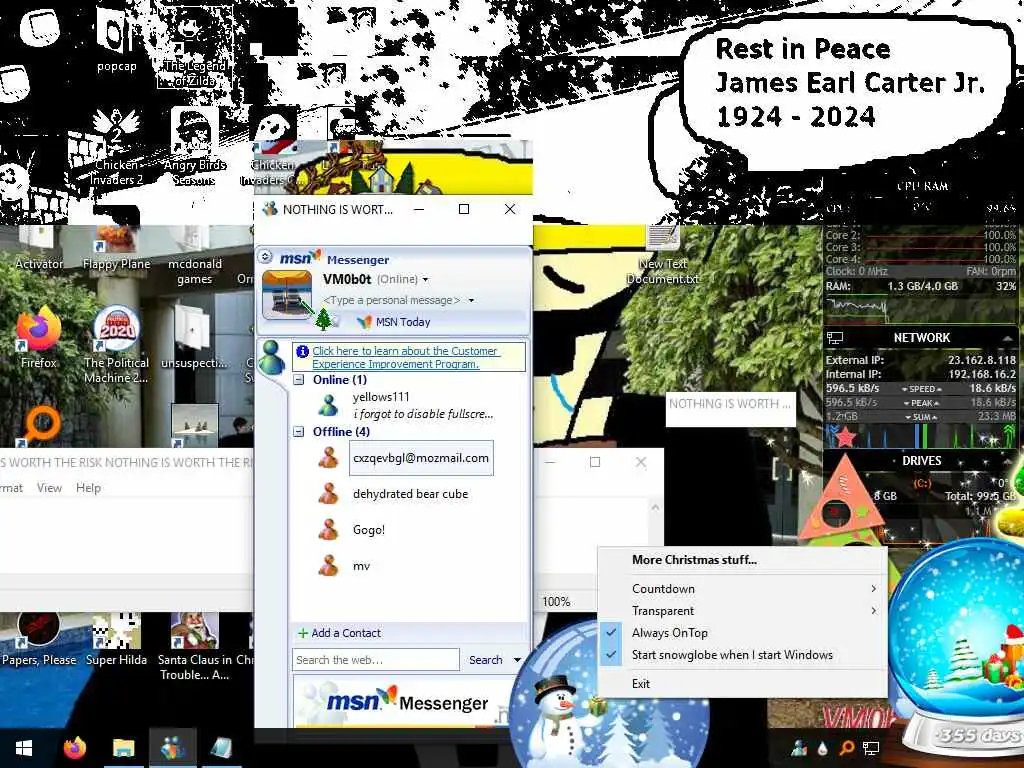Viewport: 1024px width, 768px height.
Task: Open the personal message dropdown arrow
Action: point(471,300)
